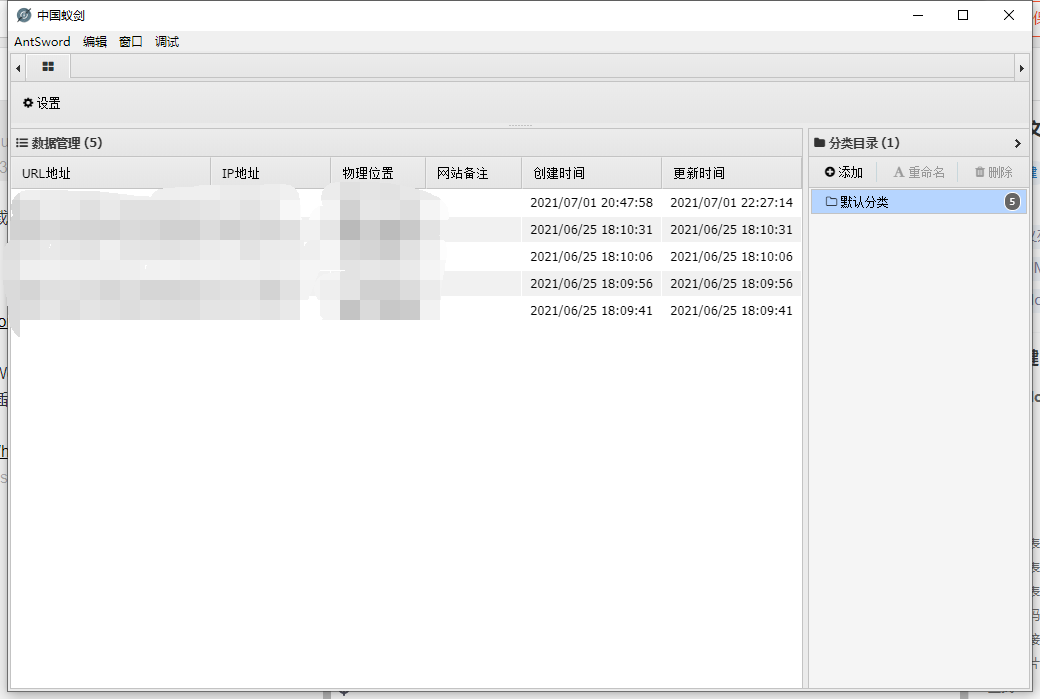Click the 添加 category button

tap(844, 172)
